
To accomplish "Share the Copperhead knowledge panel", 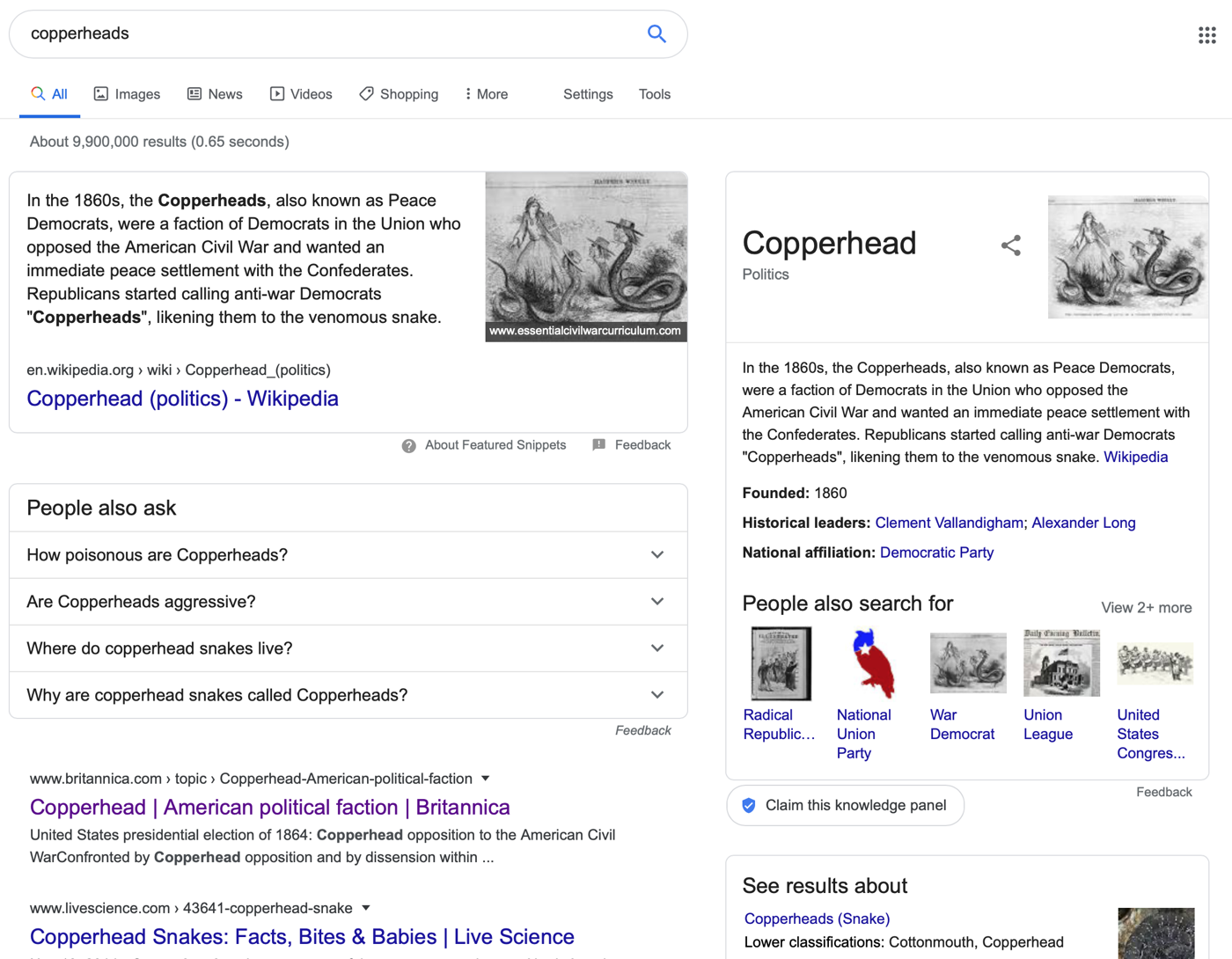I will [x=1011, y=245].
